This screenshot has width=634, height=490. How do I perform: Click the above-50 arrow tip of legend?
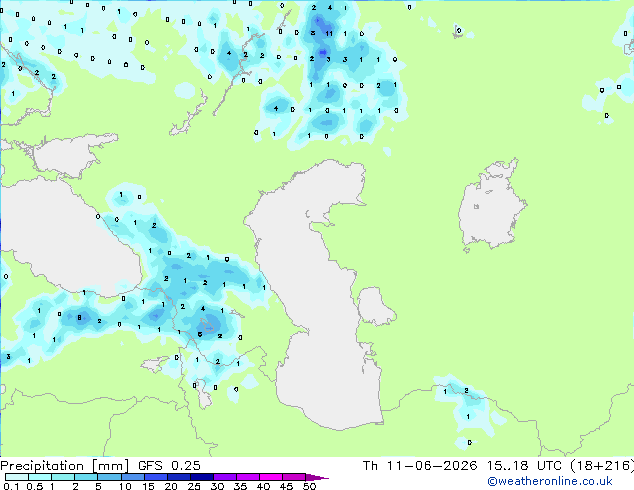[317, 477]
